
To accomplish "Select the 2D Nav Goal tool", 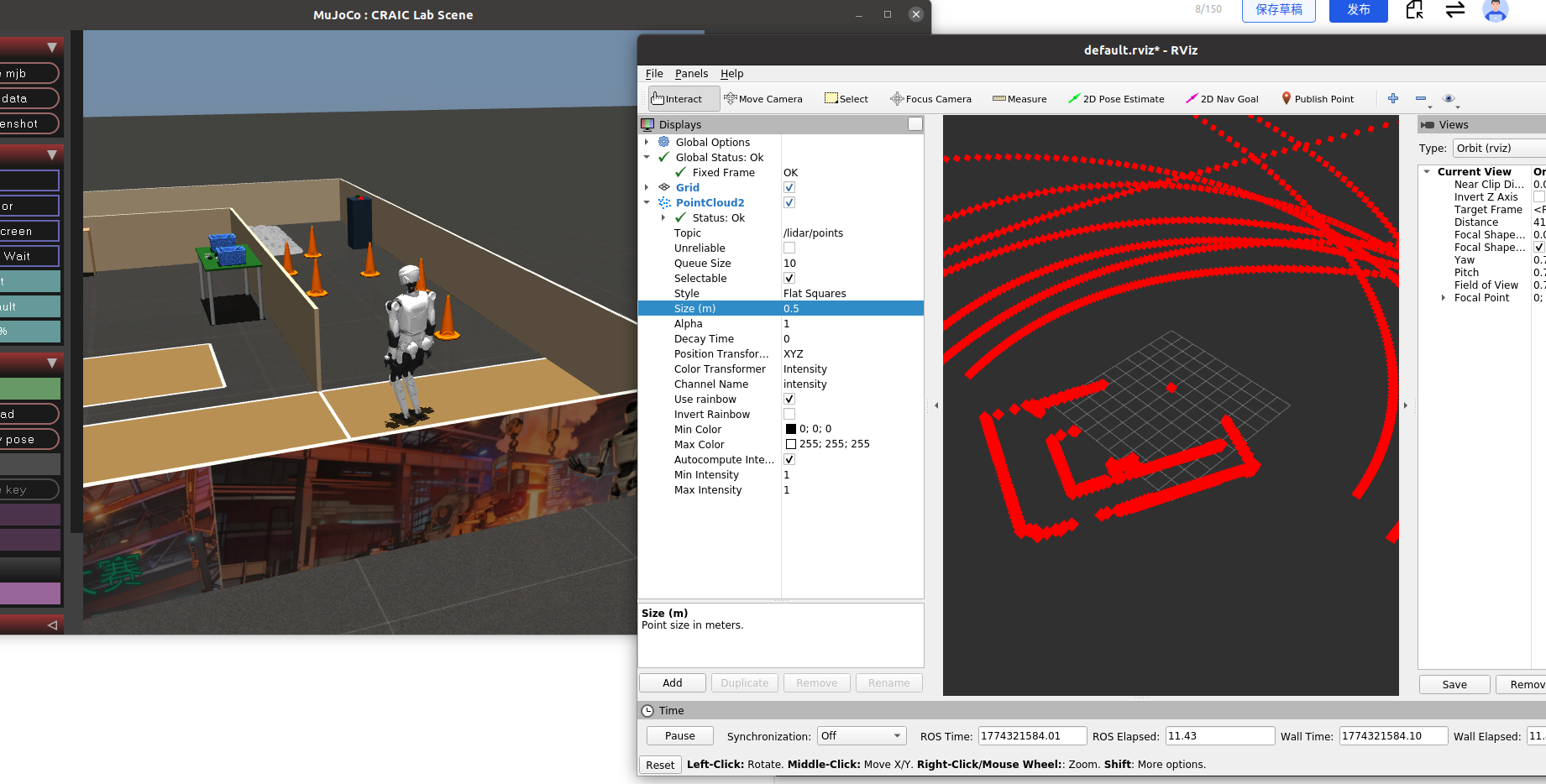I will pos(1222,99).
